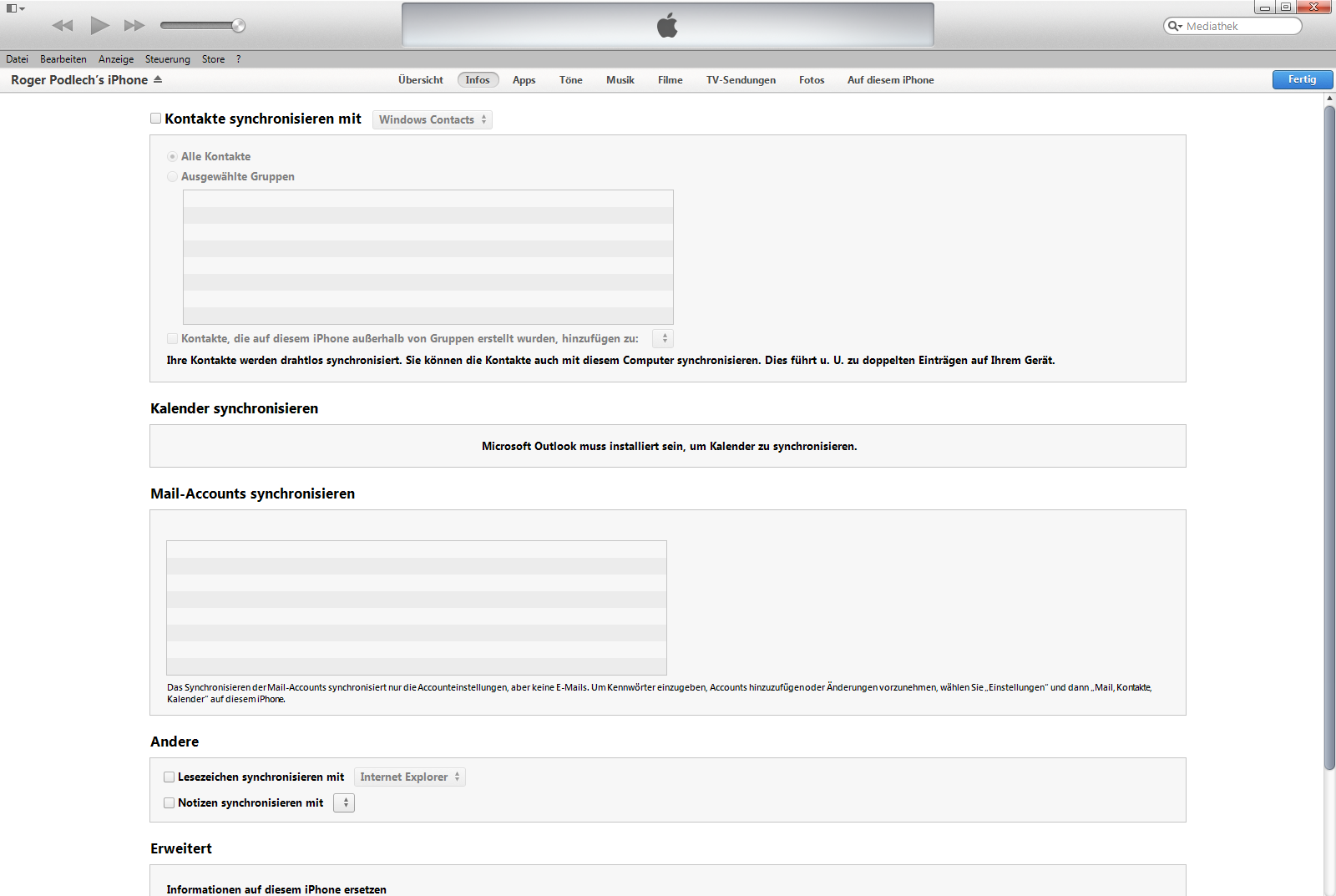Click 'Informationen auf diesem iPhone ersetzen' text
Screen dimensions: 1336x896
[276, 889]
